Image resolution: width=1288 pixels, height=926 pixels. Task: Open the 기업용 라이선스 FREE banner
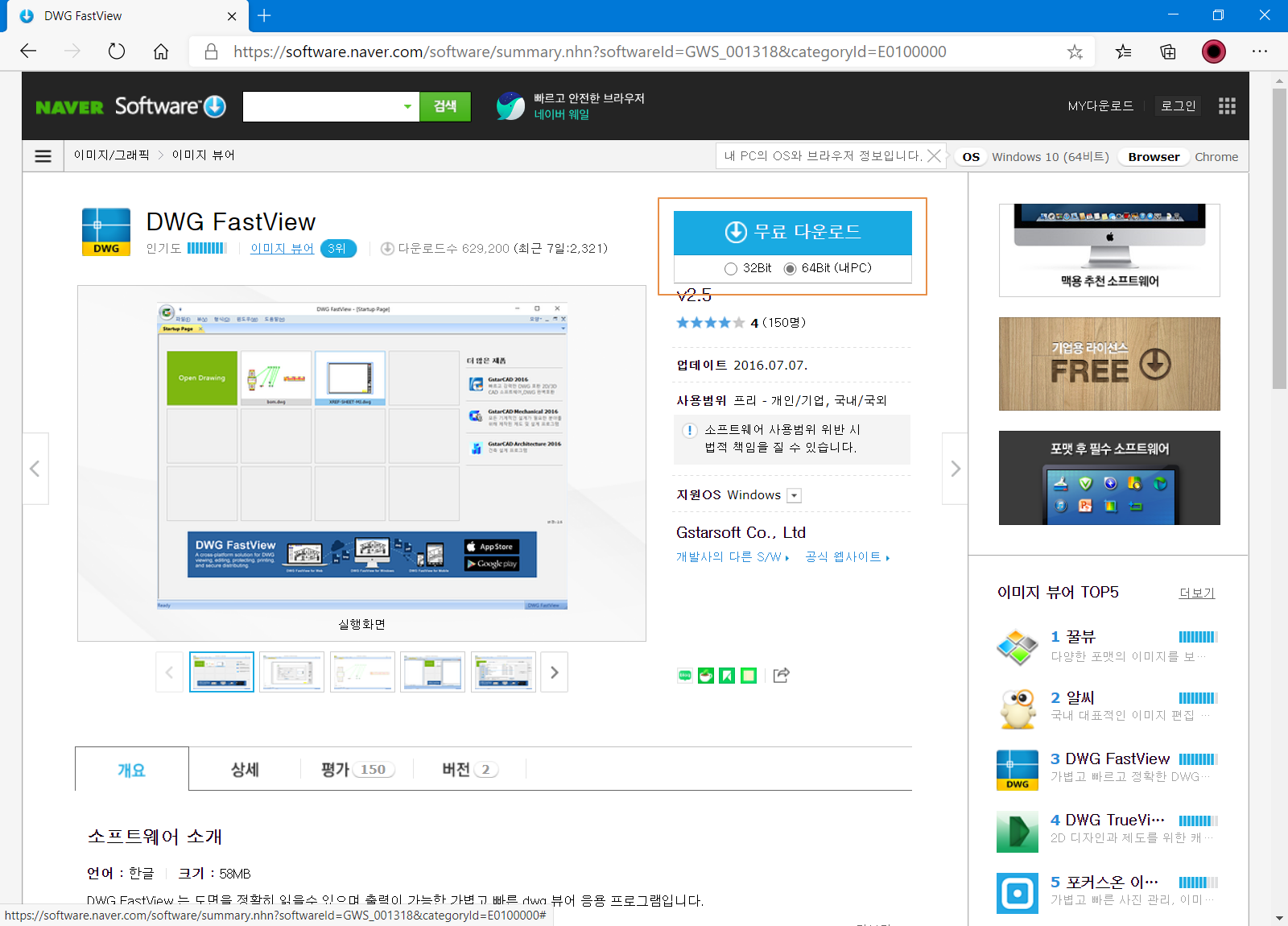[1109, 364]
